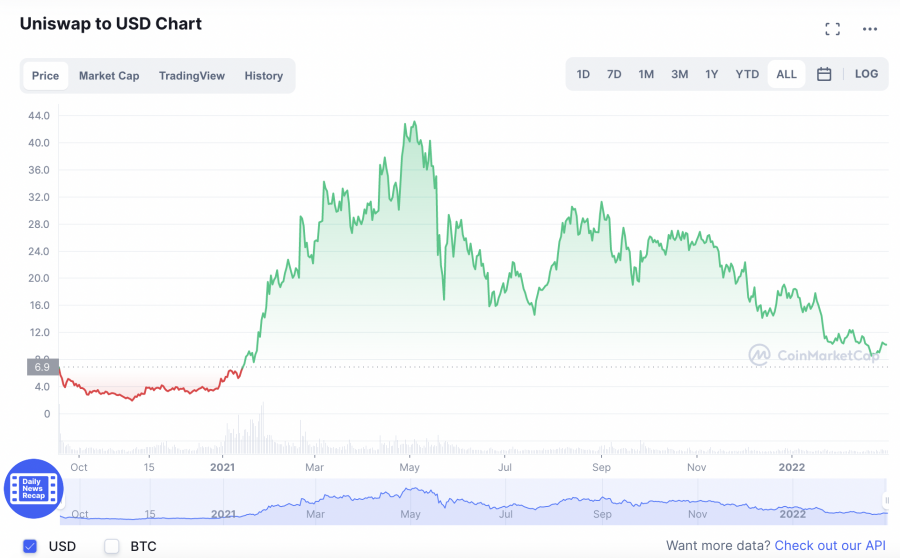Screen dimensions: 900x558
Task: Select the 7D time range
Action: click(x=614, y=74)
